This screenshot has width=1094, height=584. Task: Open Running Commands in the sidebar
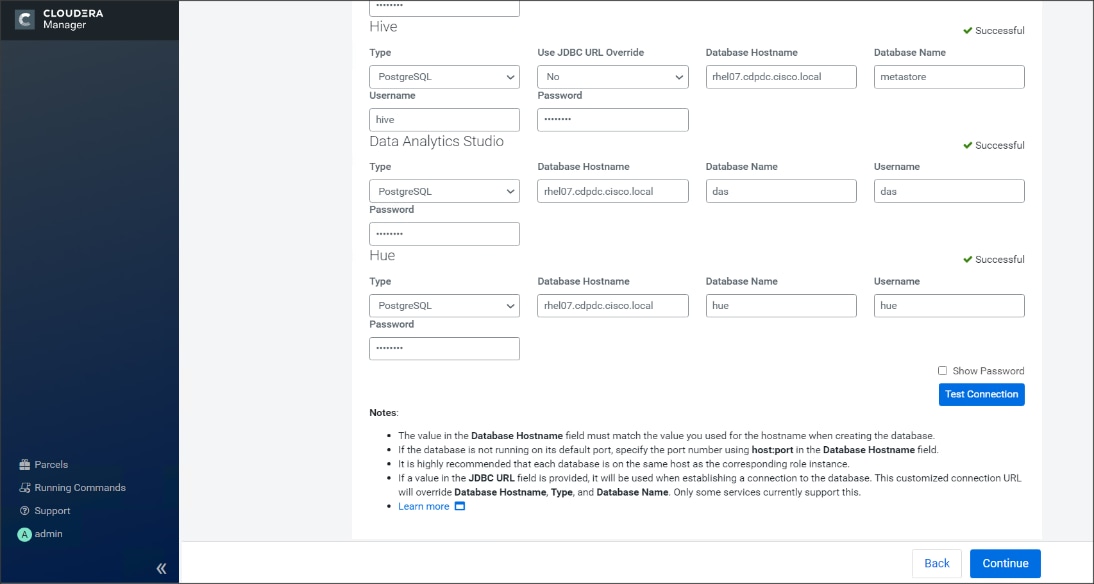(73, 488)
